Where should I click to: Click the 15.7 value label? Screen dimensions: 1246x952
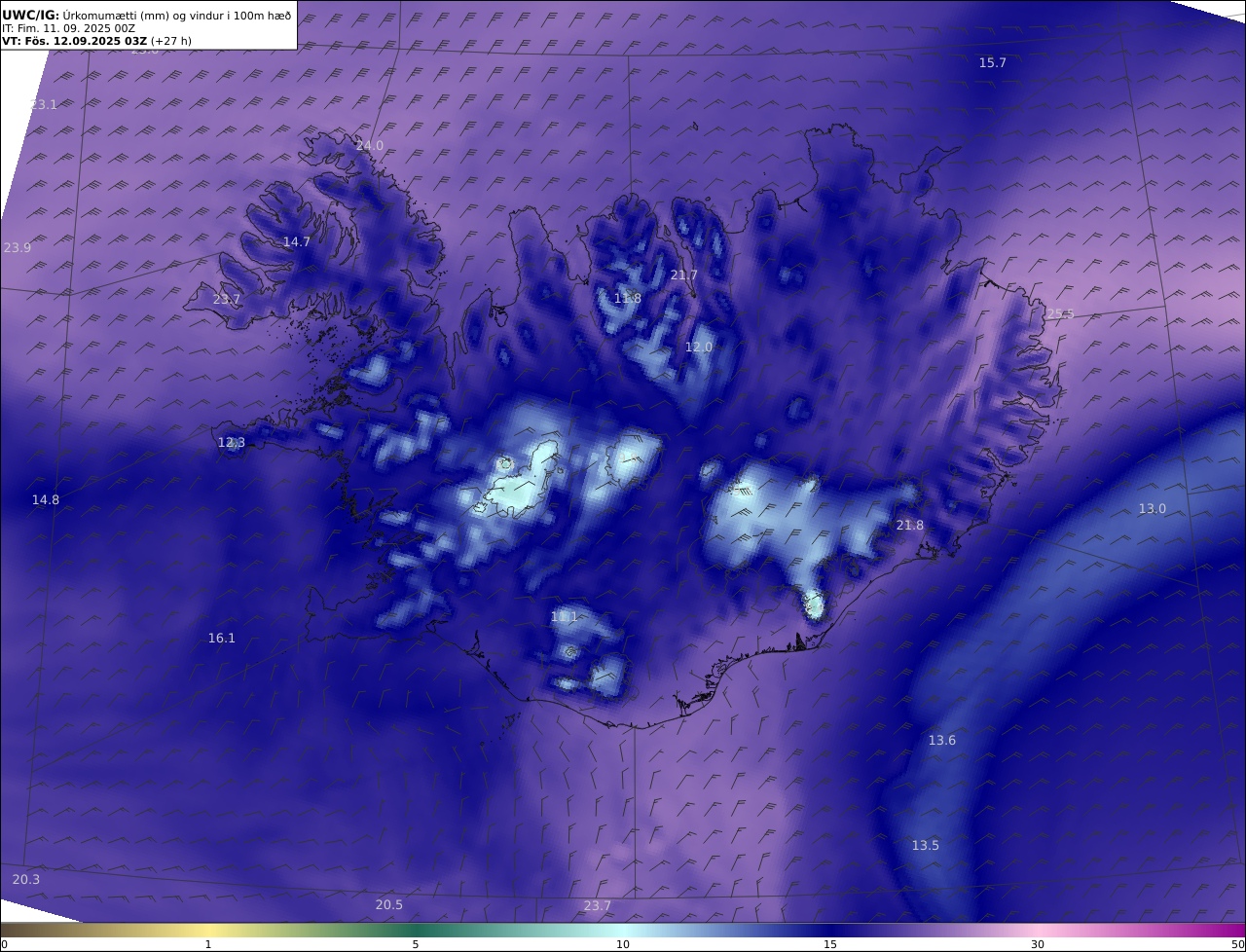(992, 62)
